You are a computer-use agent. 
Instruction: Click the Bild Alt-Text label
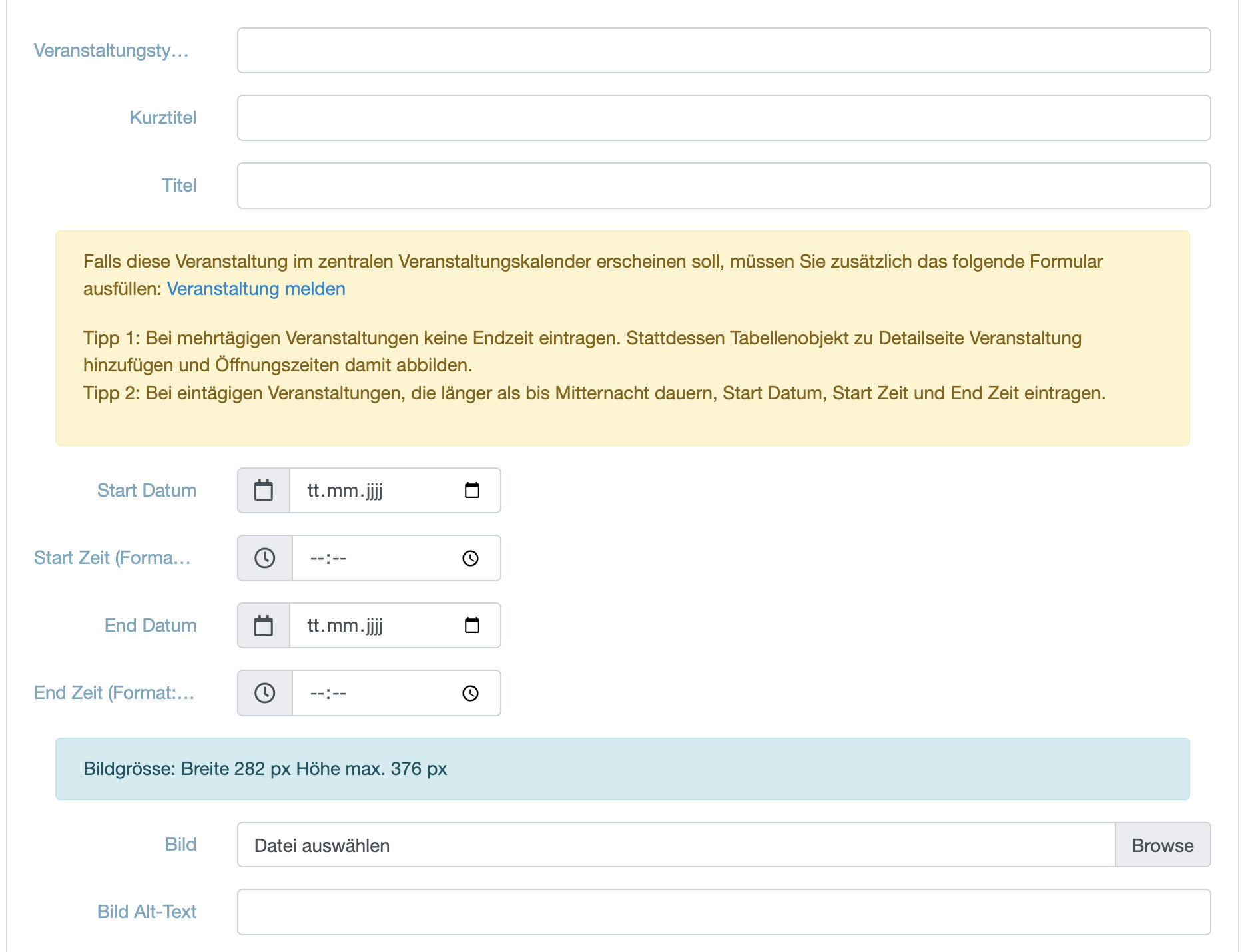click(147, 912)
